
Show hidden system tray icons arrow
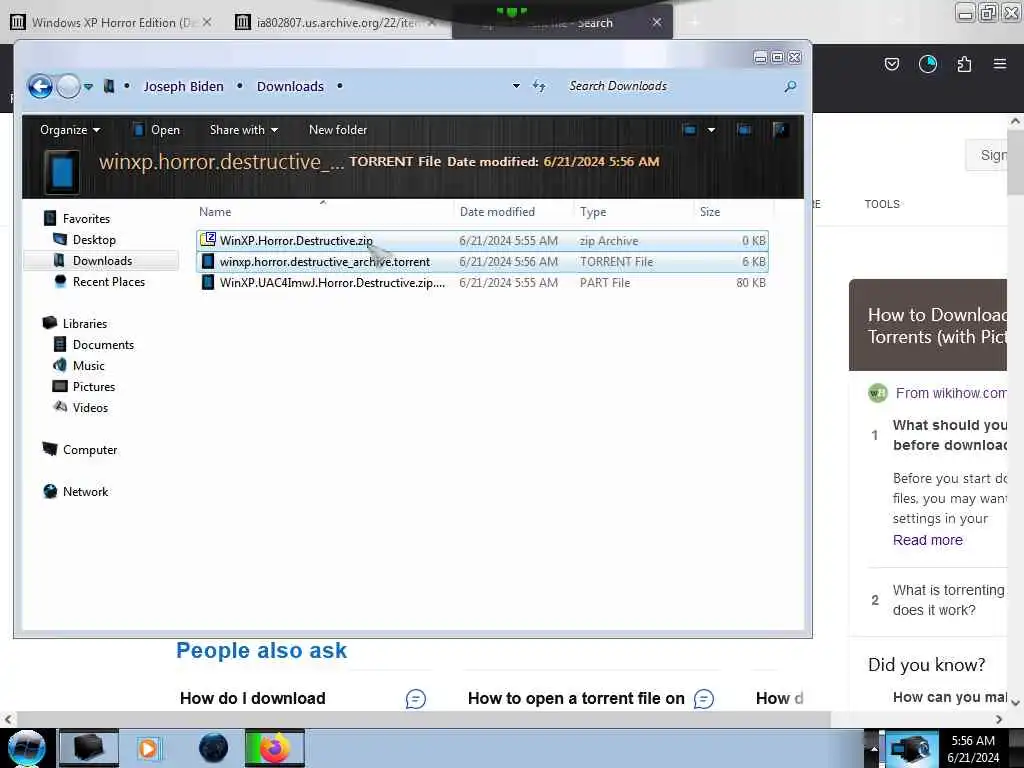coord(874,748)
